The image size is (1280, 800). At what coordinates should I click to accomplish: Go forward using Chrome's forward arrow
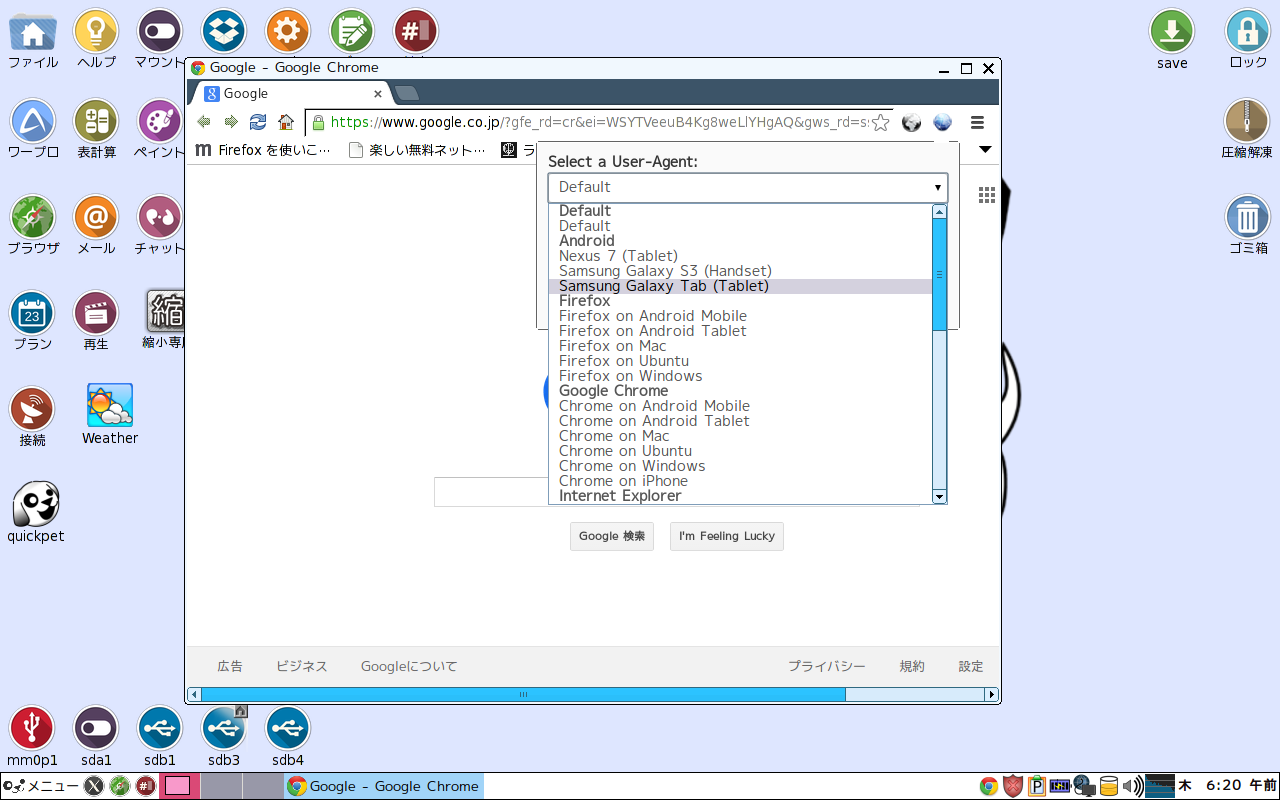231,122
